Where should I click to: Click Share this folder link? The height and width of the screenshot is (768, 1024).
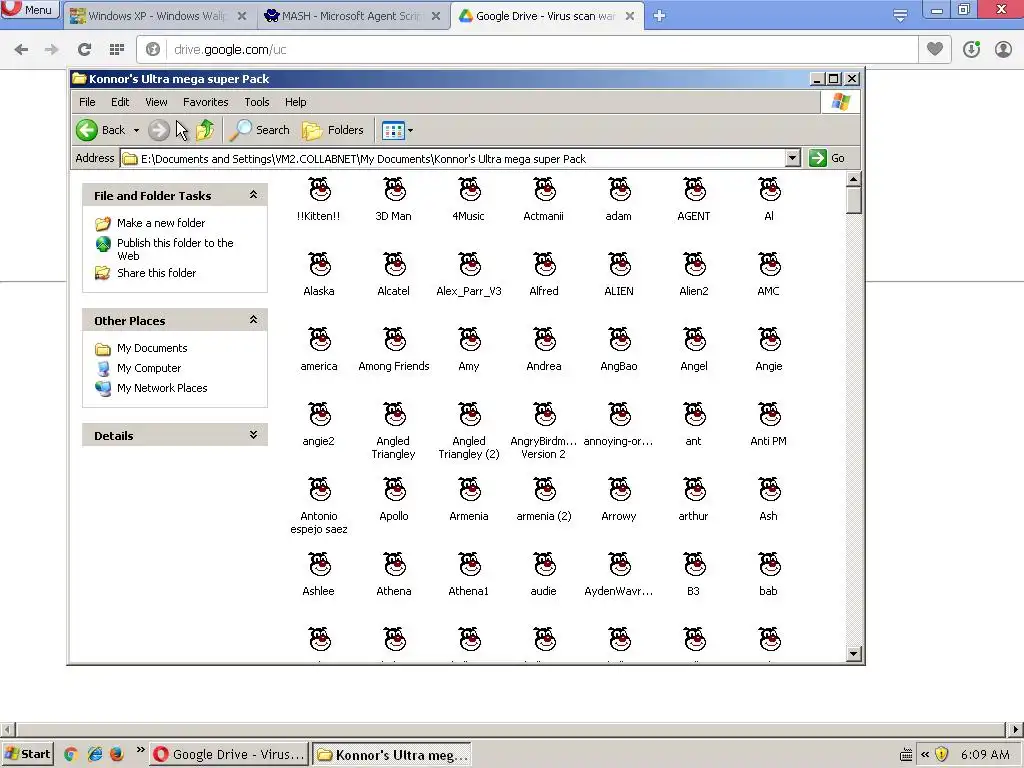tap(156, 273)
